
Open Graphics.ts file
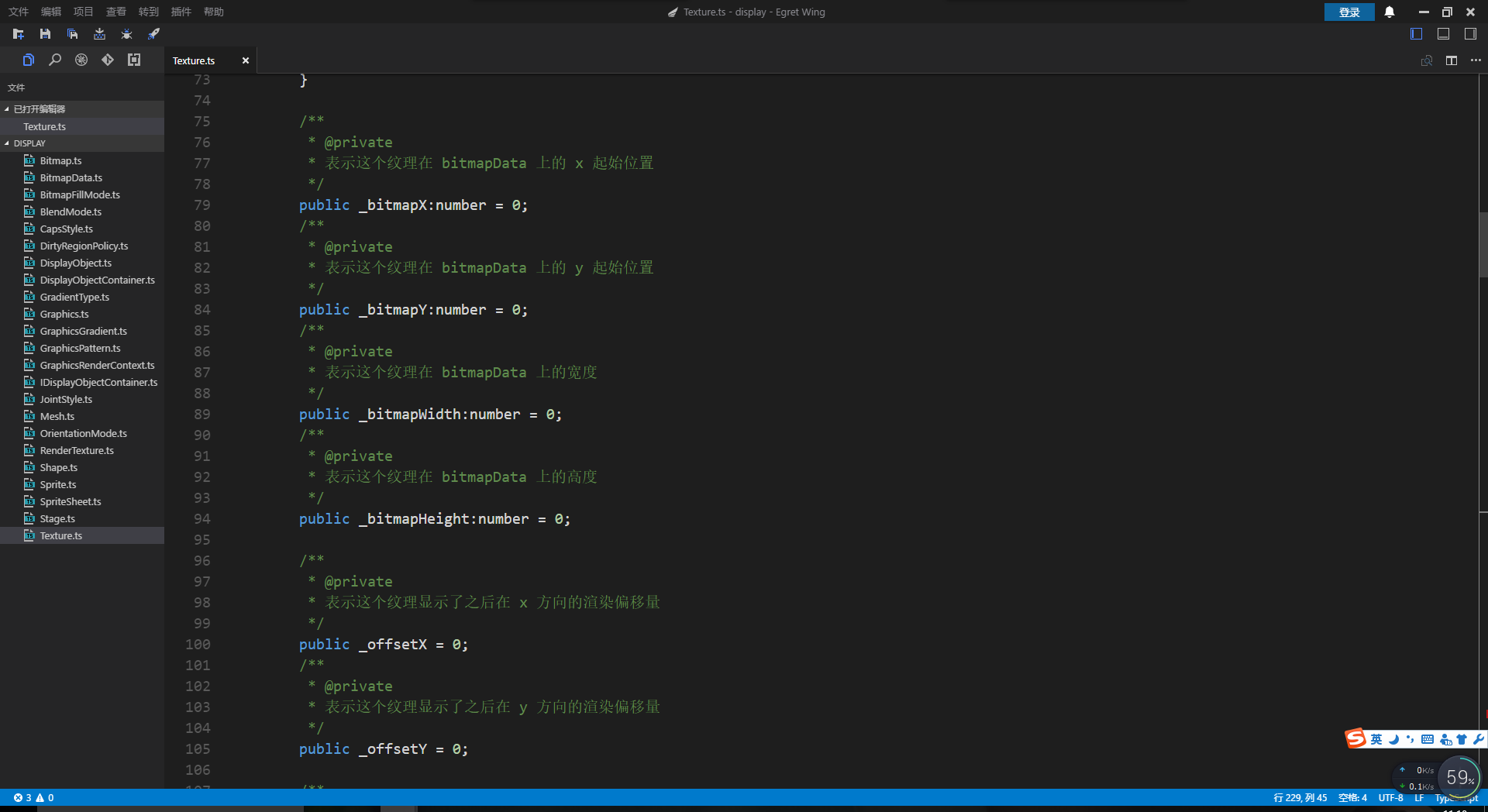click(81, 314)
